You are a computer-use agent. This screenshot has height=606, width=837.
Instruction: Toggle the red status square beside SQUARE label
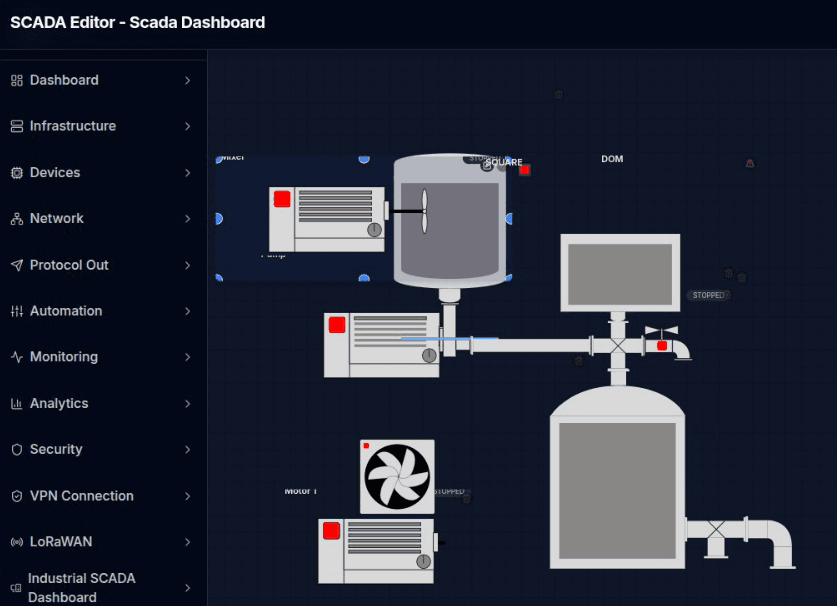pos(525,170)
